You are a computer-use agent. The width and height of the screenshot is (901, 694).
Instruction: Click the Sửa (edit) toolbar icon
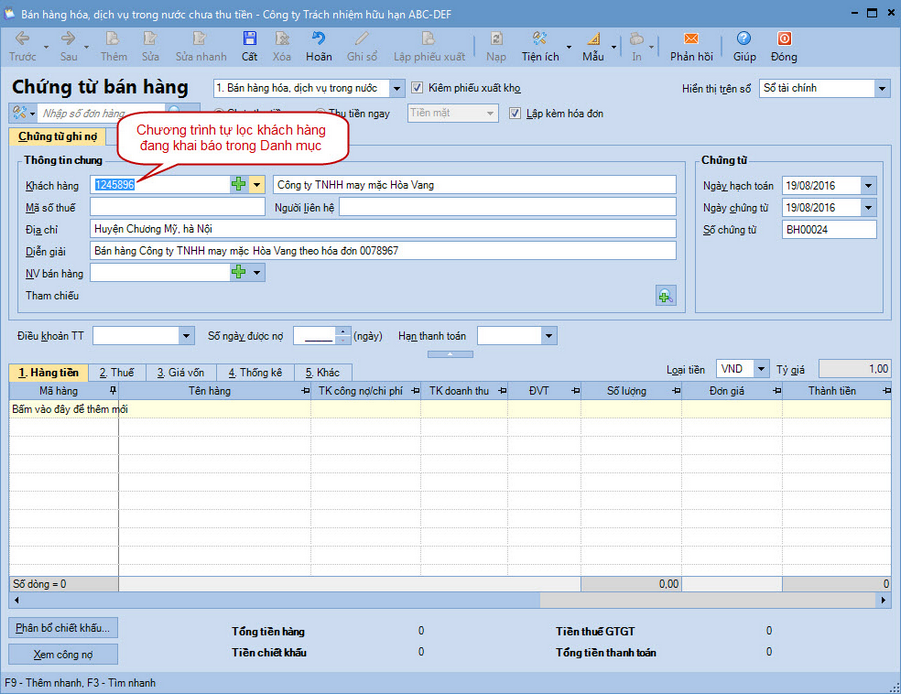(x=150, y=38)
